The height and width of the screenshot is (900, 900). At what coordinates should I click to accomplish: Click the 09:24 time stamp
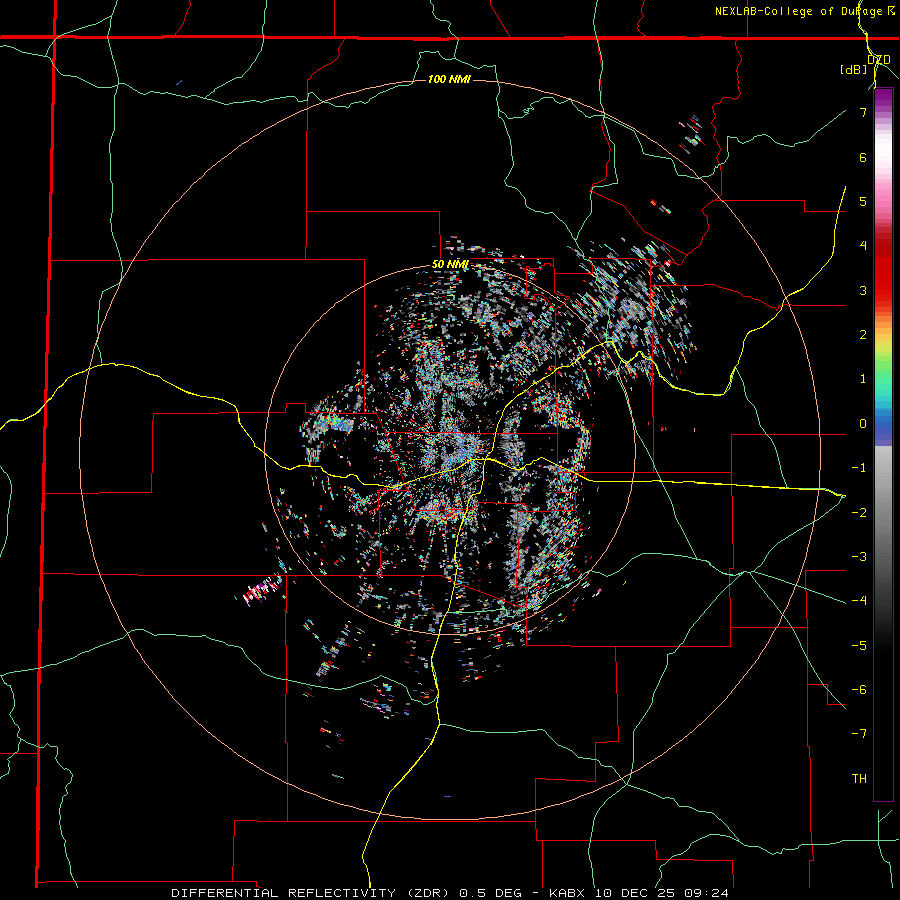pyautogui.click(x=706, y=893)
